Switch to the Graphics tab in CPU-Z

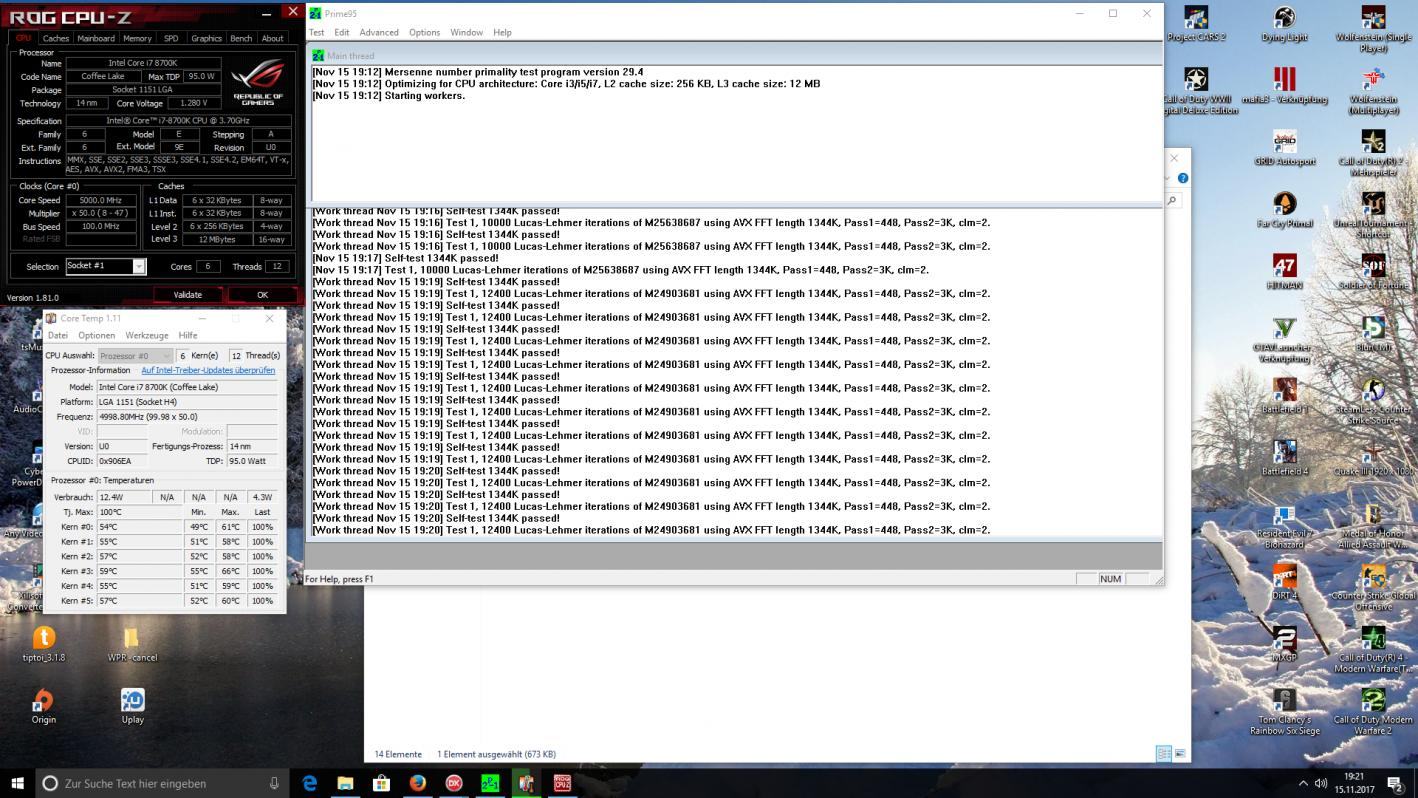point(206,38)
